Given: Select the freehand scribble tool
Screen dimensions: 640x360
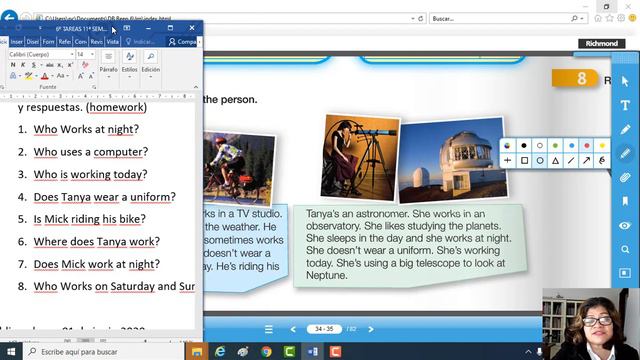Looking at the screenshot, I should 602,161.
